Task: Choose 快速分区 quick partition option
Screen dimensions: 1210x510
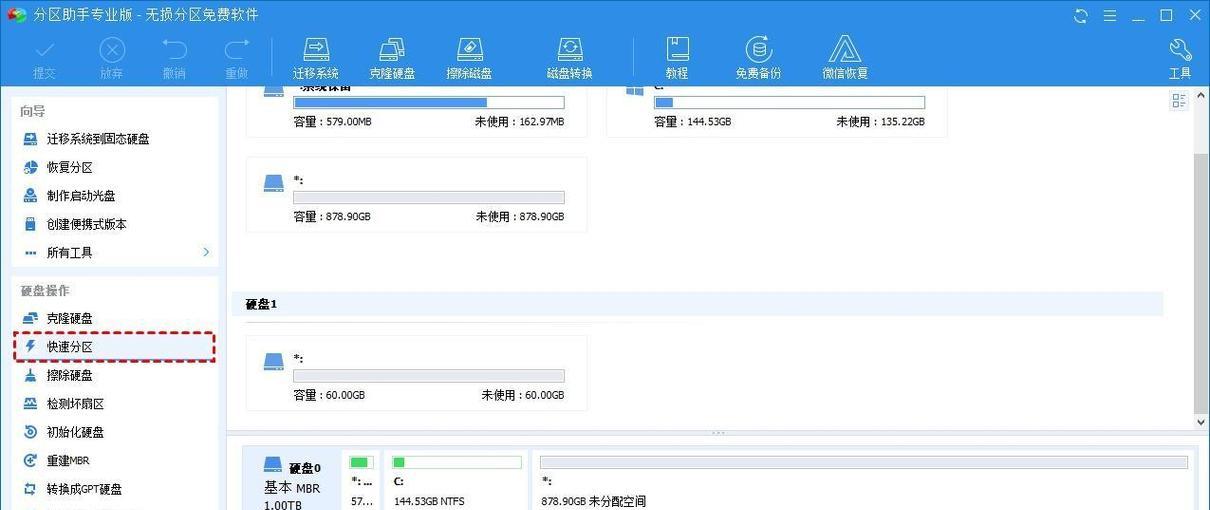Action: pyautogui.click(x=115, y=347)
